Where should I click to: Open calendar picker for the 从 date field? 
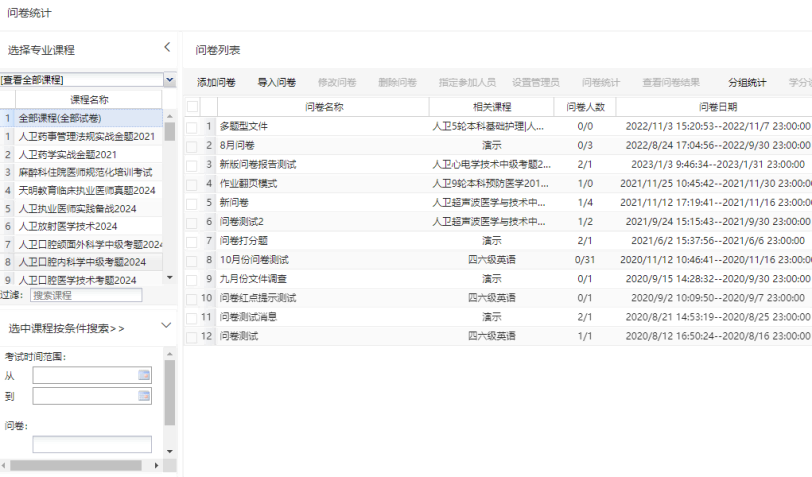click(144, 375)
